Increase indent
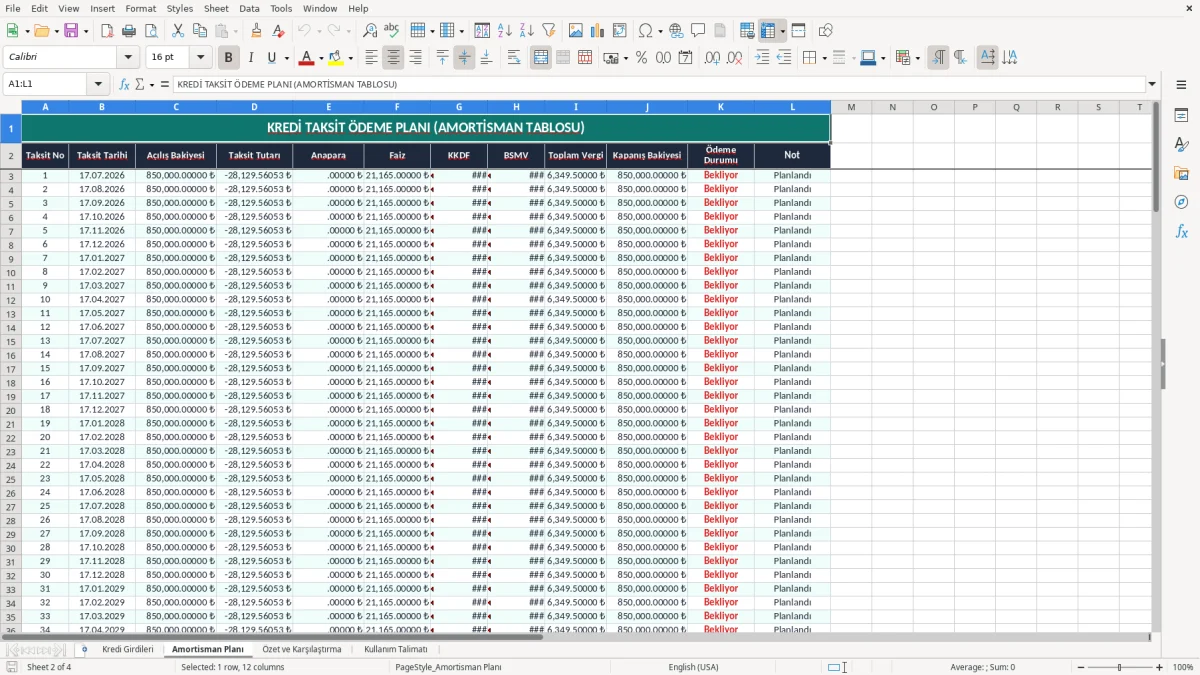Image resolution: width=1200 pixels, height=675 pixels. 762,58
